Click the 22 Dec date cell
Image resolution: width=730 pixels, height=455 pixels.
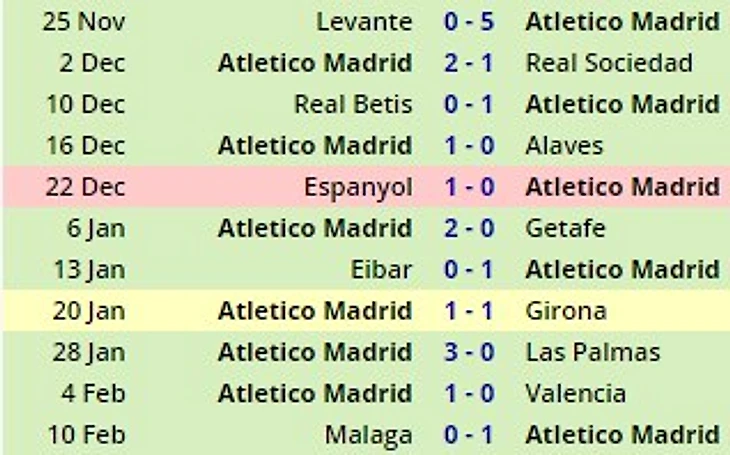pos(85,187)
